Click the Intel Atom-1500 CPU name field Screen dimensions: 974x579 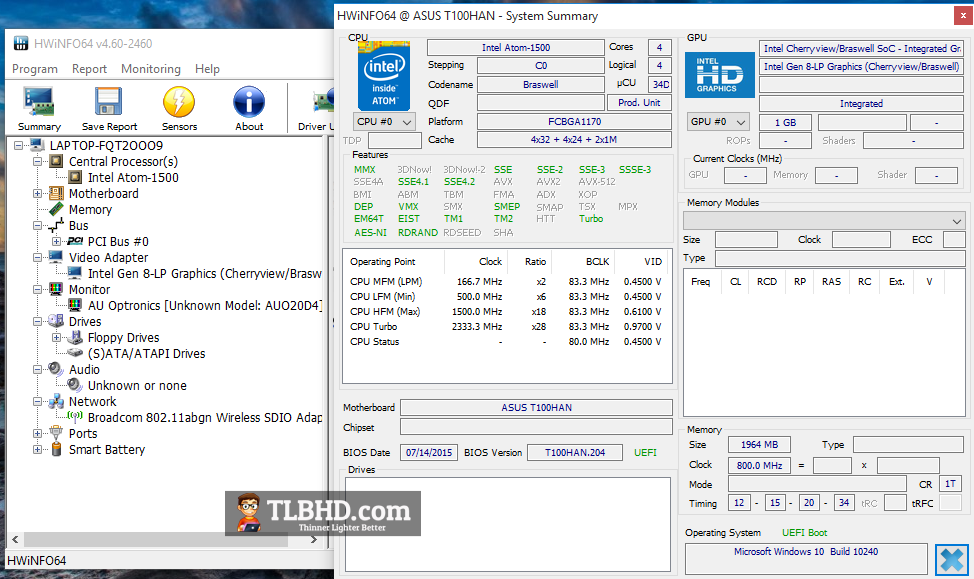(x=516, y=47)
